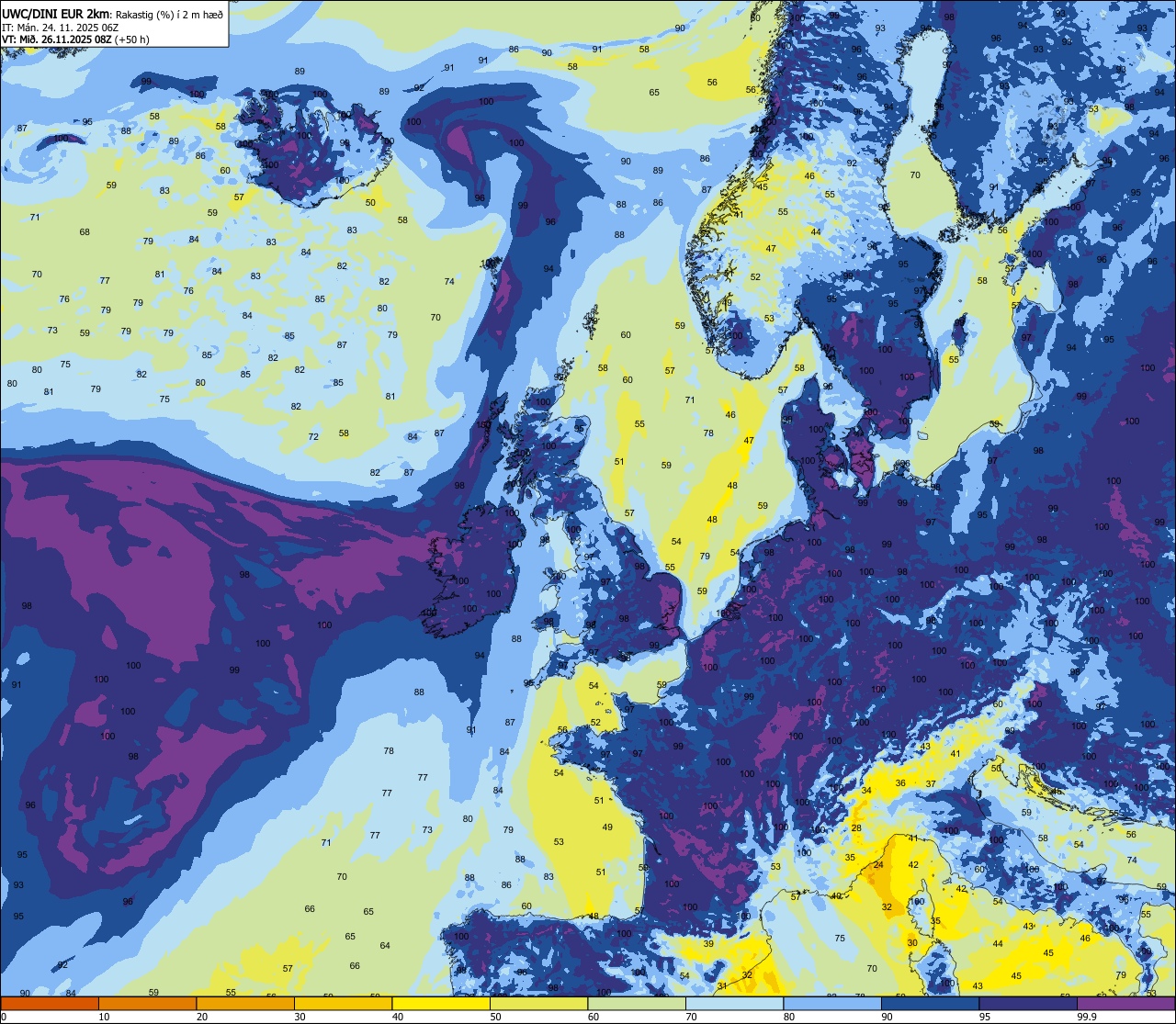The image size is (1176, 1024).
Task: Click the '39' humidity value on the map
Action: [x=708, y=944]
